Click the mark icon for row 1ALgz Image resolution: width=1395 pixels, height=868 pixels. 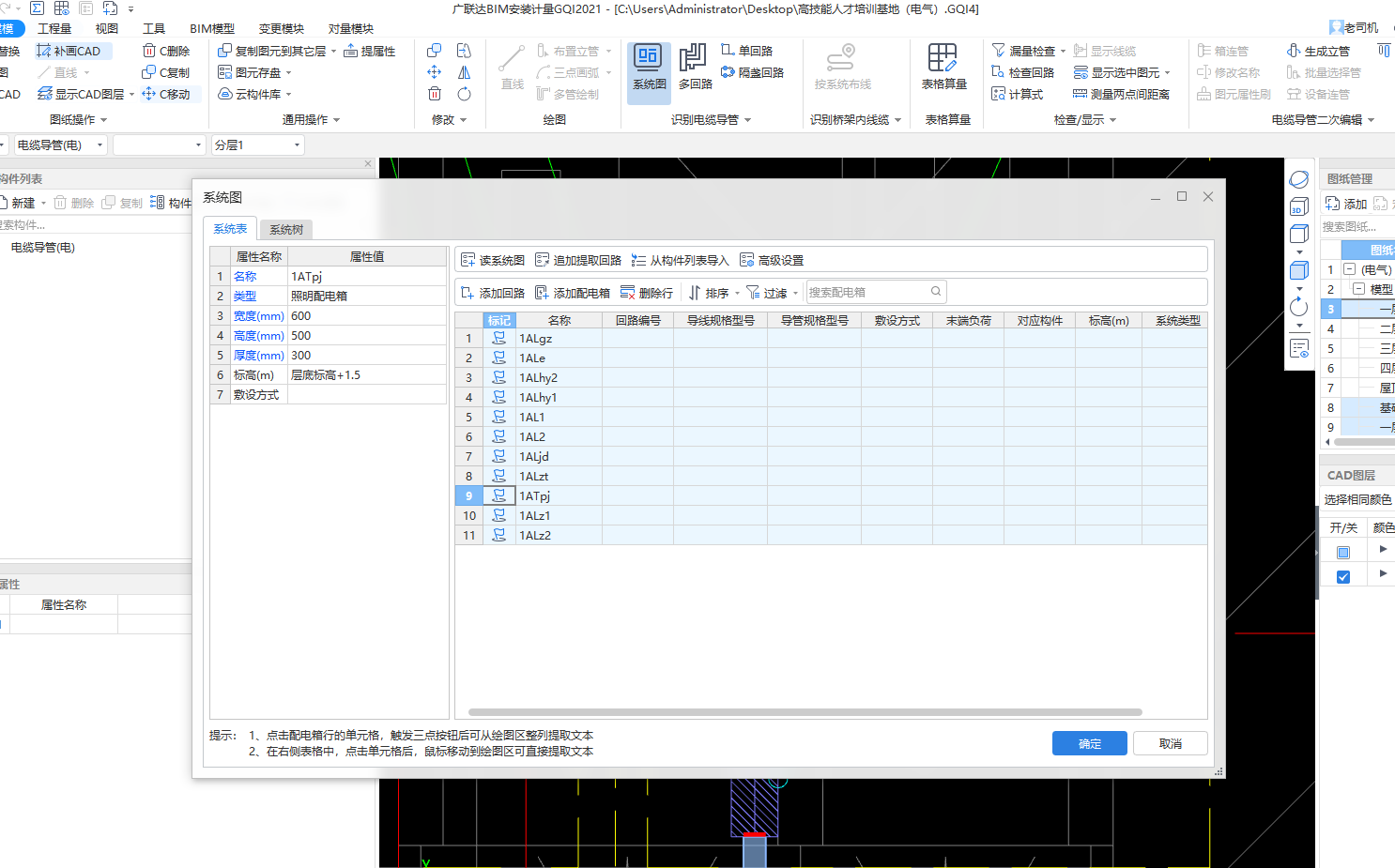[499, 338]
